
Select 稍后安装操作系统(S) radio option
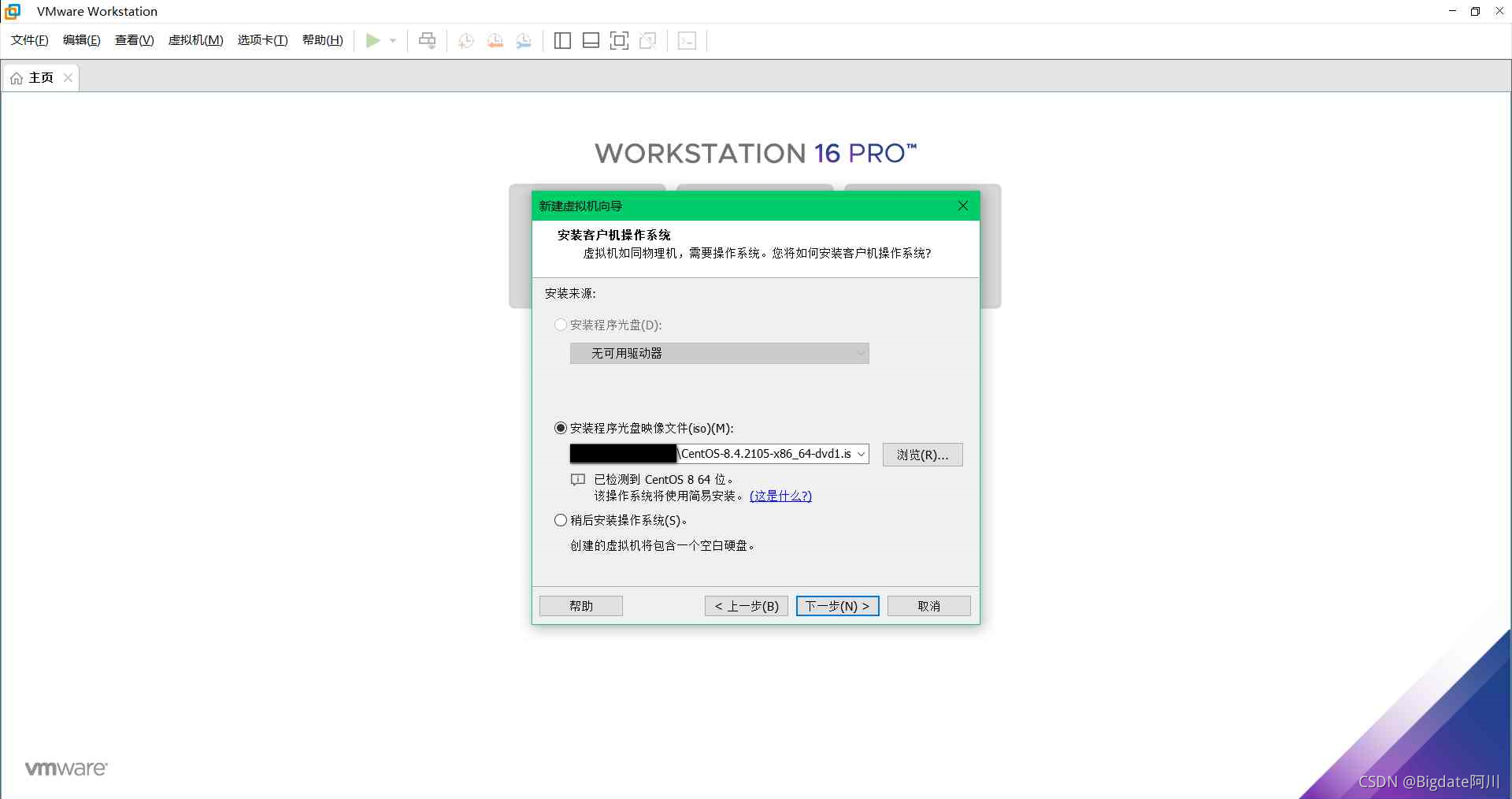click(x=561, y=520)
